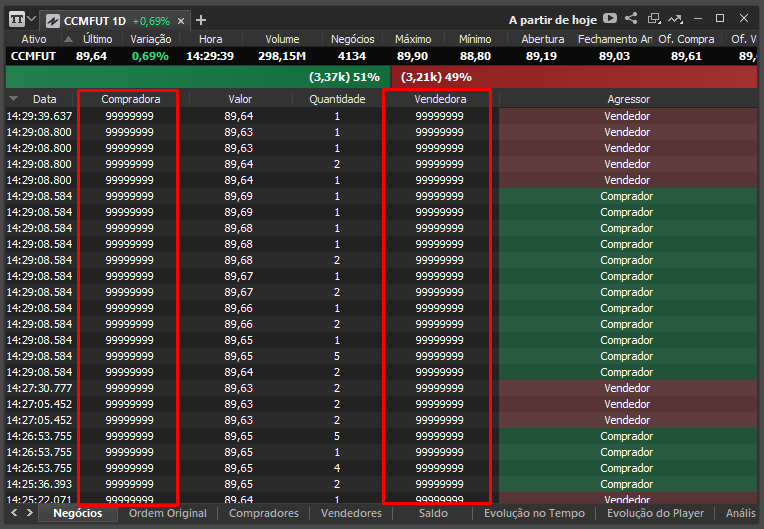
Task: Toggle the sort arrow on Data column
Action: 14,98
